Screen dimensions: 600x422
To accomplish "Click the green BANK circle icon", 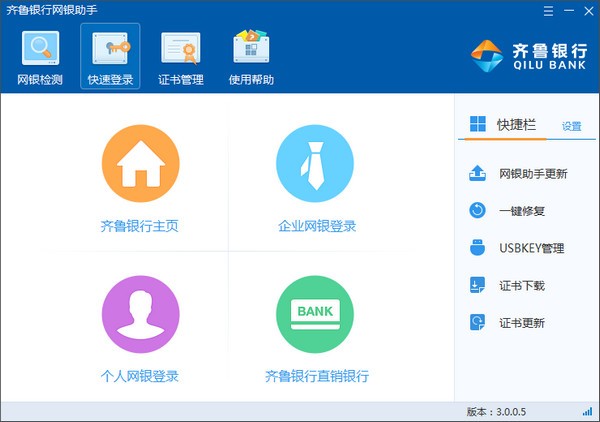I will tap(315, 314).
